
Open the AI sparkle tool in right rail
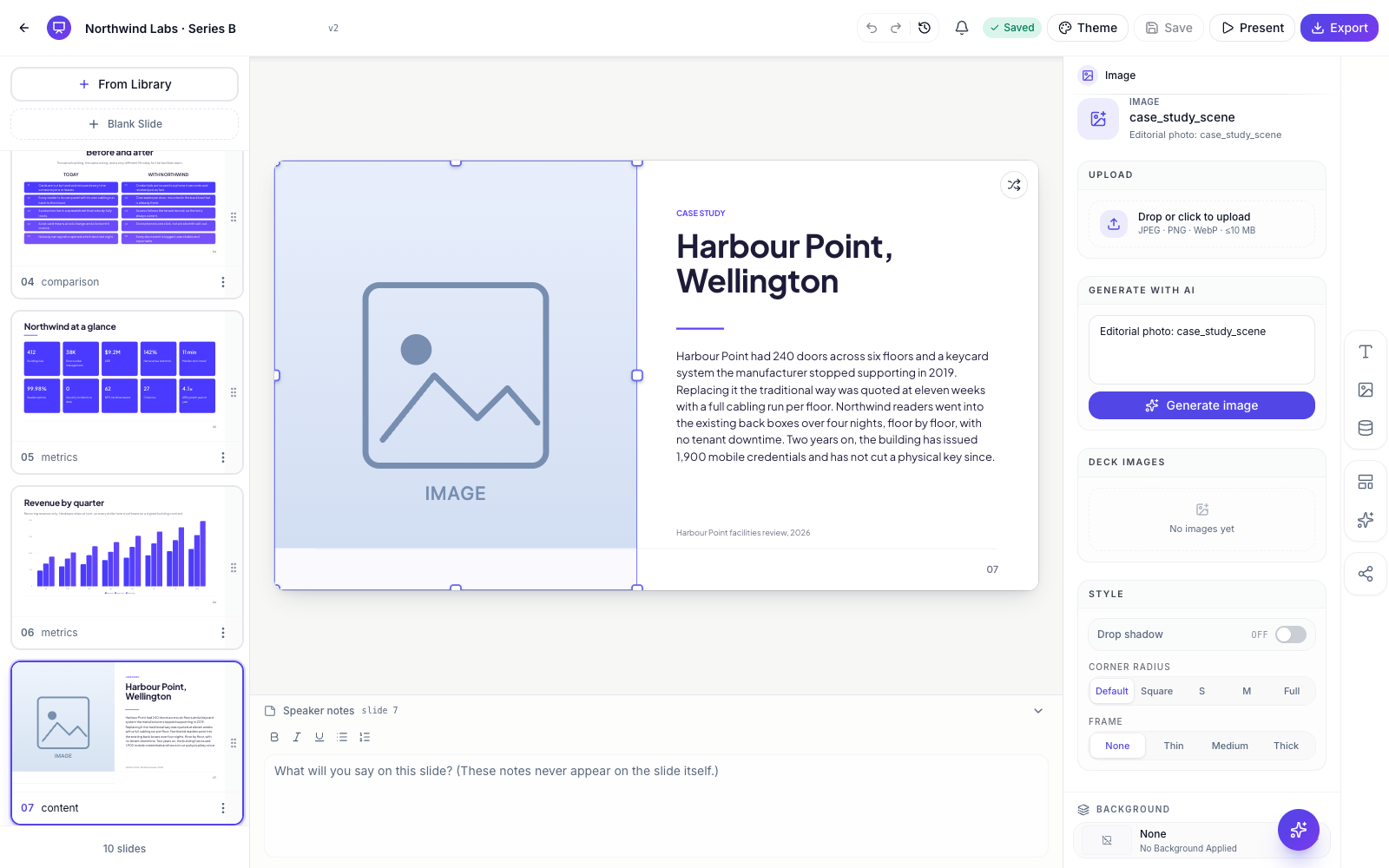coord(1366,520)
